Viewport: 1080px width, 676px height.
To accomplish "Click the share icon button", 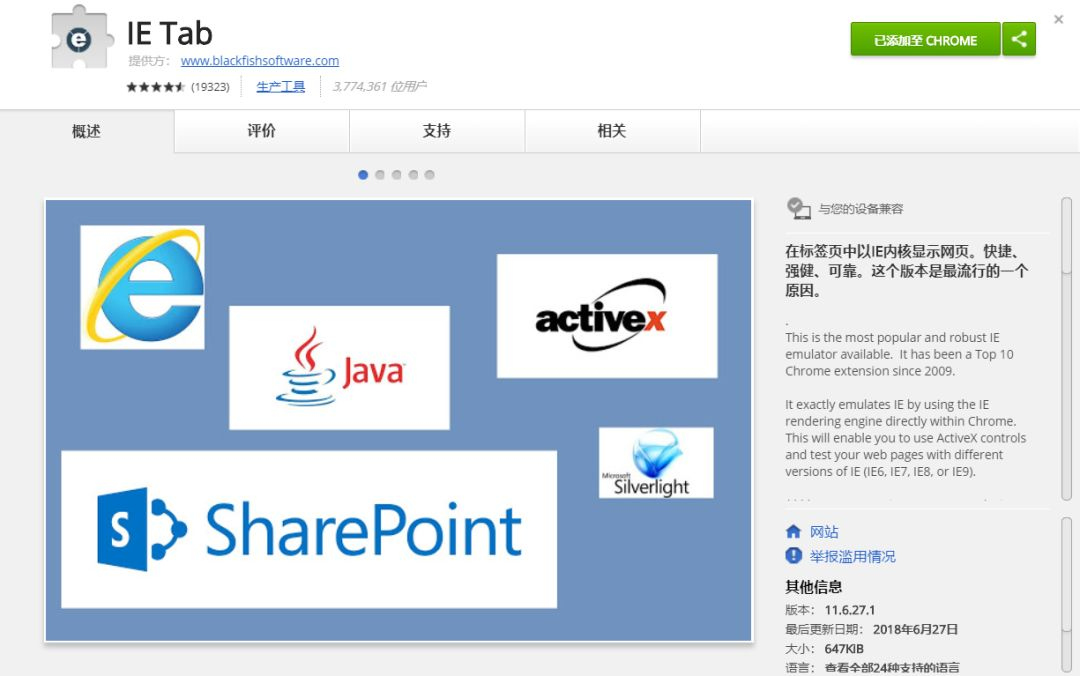I will pyautogui.click(x=1019, y=39).
